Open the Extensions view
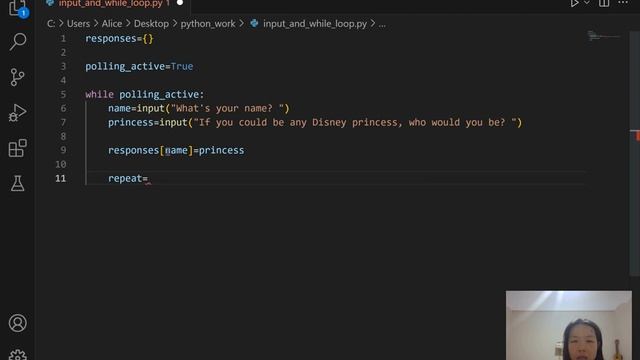640x360 pixels. click(x=18, y=148)
